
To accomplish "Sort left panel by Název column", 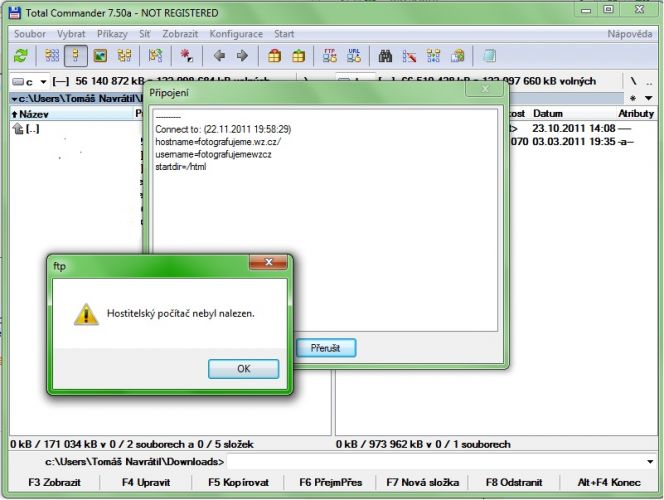I will pyautogui.click(x=71, y=114).
